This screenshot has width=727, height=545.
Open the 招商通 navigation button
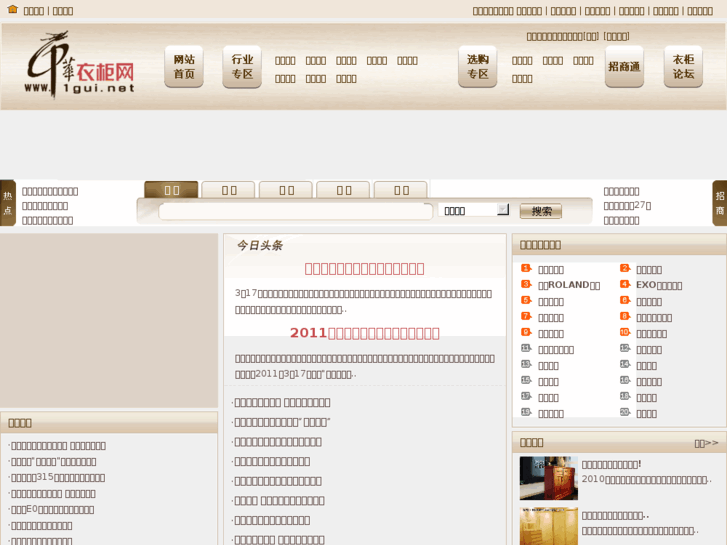(625, 67)
